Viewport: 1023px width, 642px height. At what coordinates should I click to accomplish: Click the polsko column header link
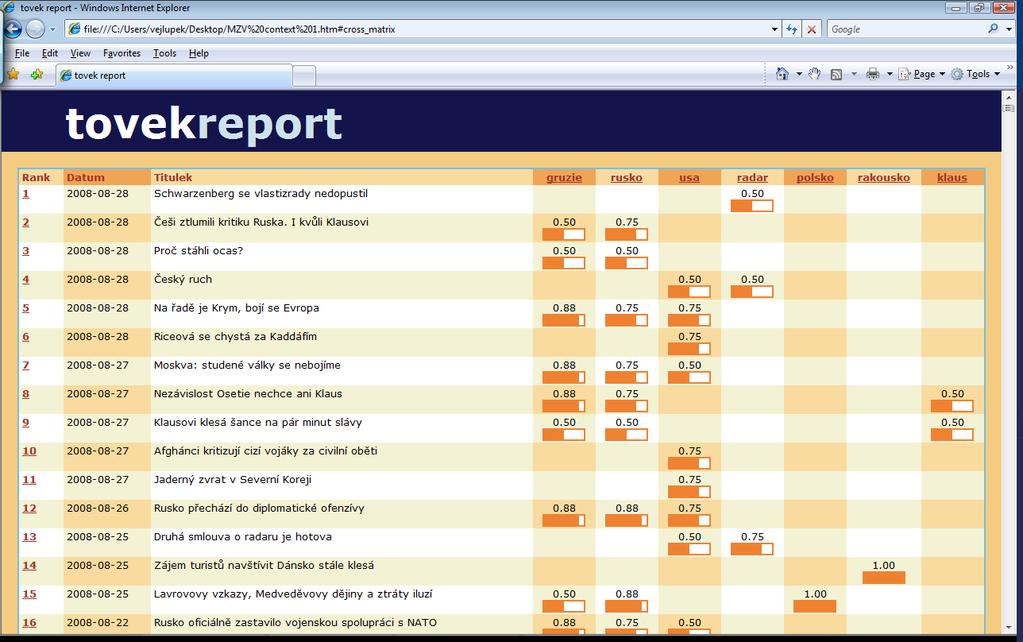pyautogui.click(x=815, y=177)
